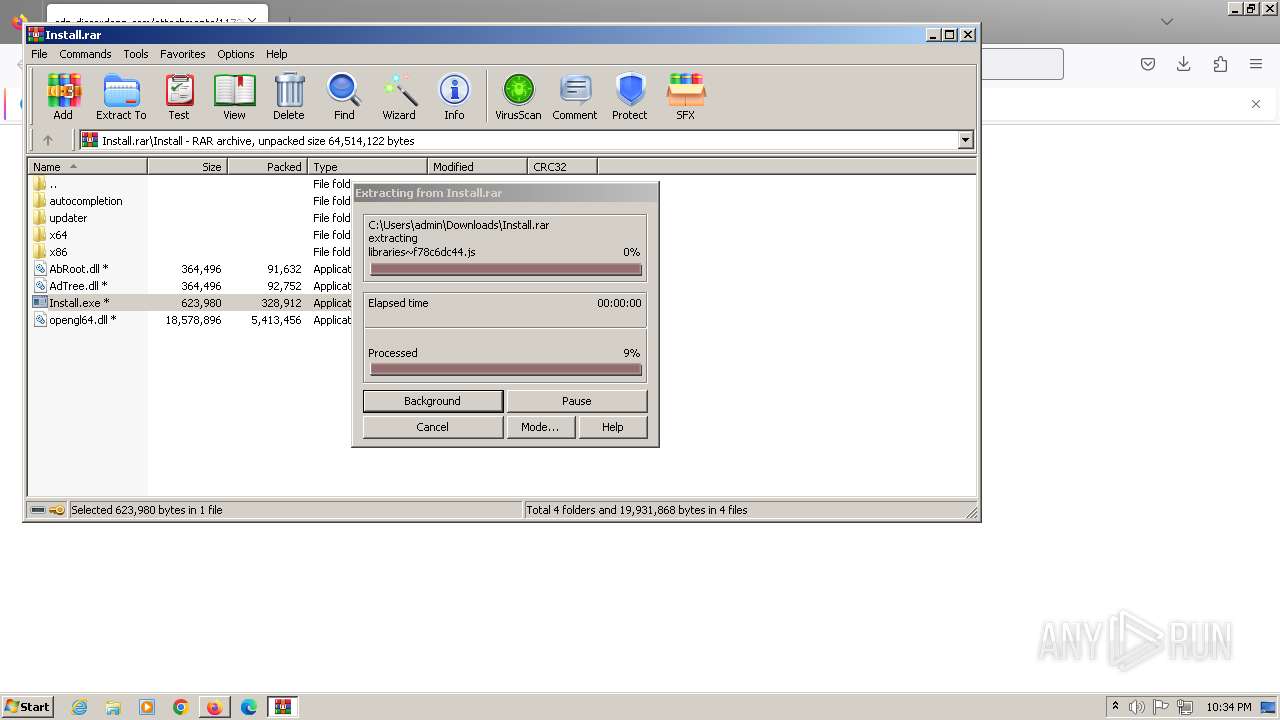Open the Windows Start menu

tap(27, 706)
